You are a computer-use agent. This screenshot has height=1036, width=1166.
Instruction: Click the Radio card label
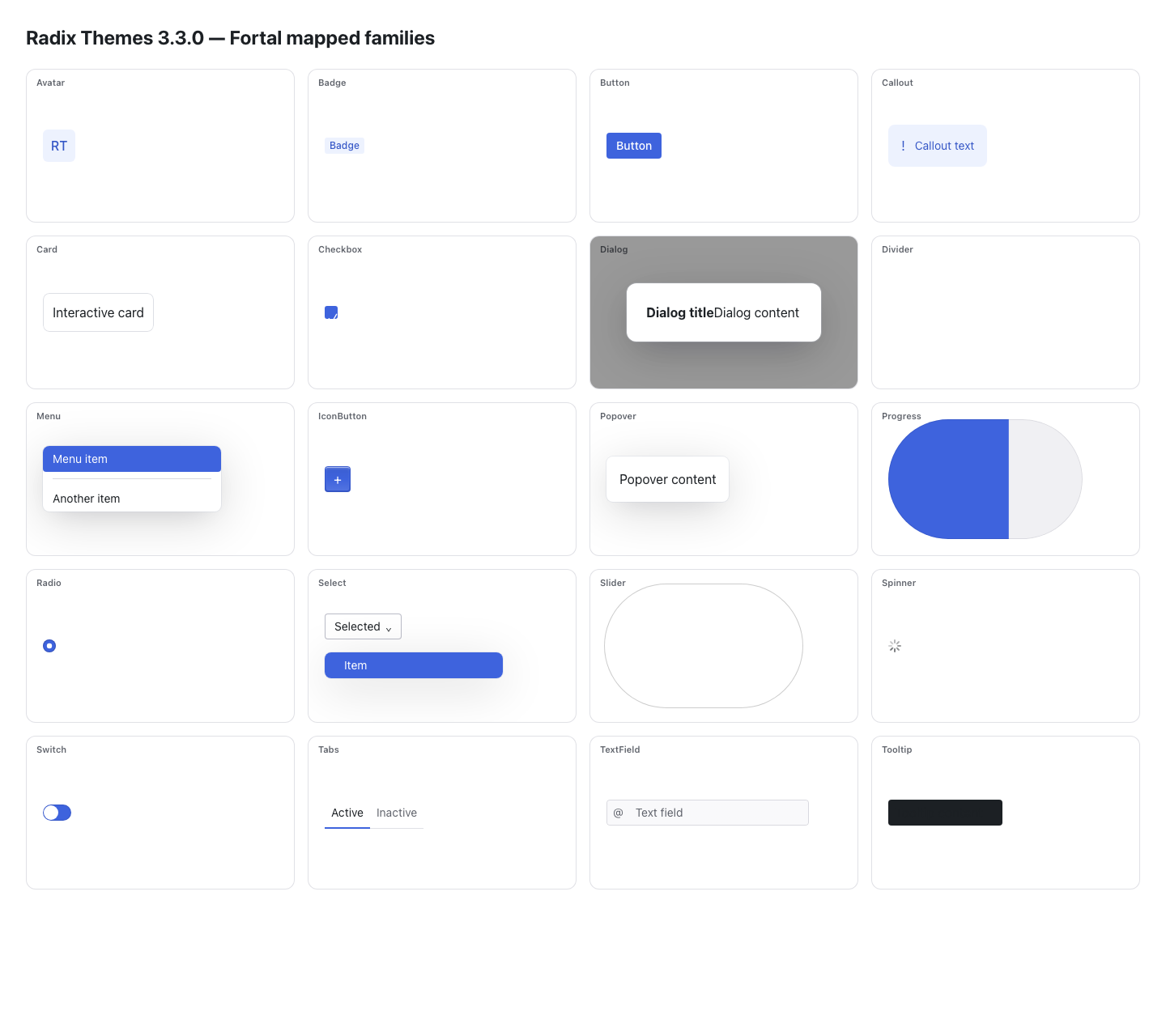pos(49,583)
